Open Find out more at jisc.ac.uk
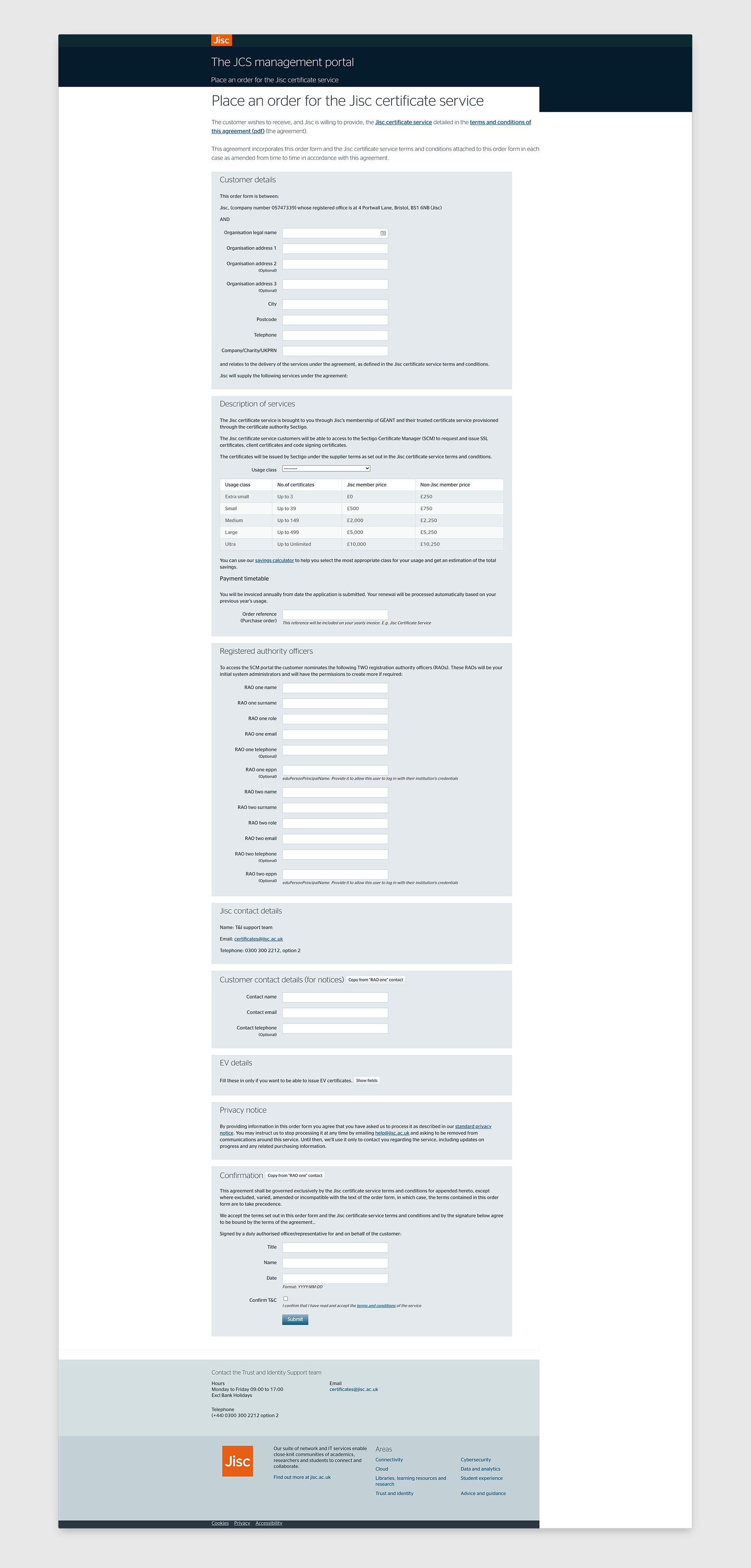The width and height of the screenshot is (751, 1568). (x=302, y=1477)
